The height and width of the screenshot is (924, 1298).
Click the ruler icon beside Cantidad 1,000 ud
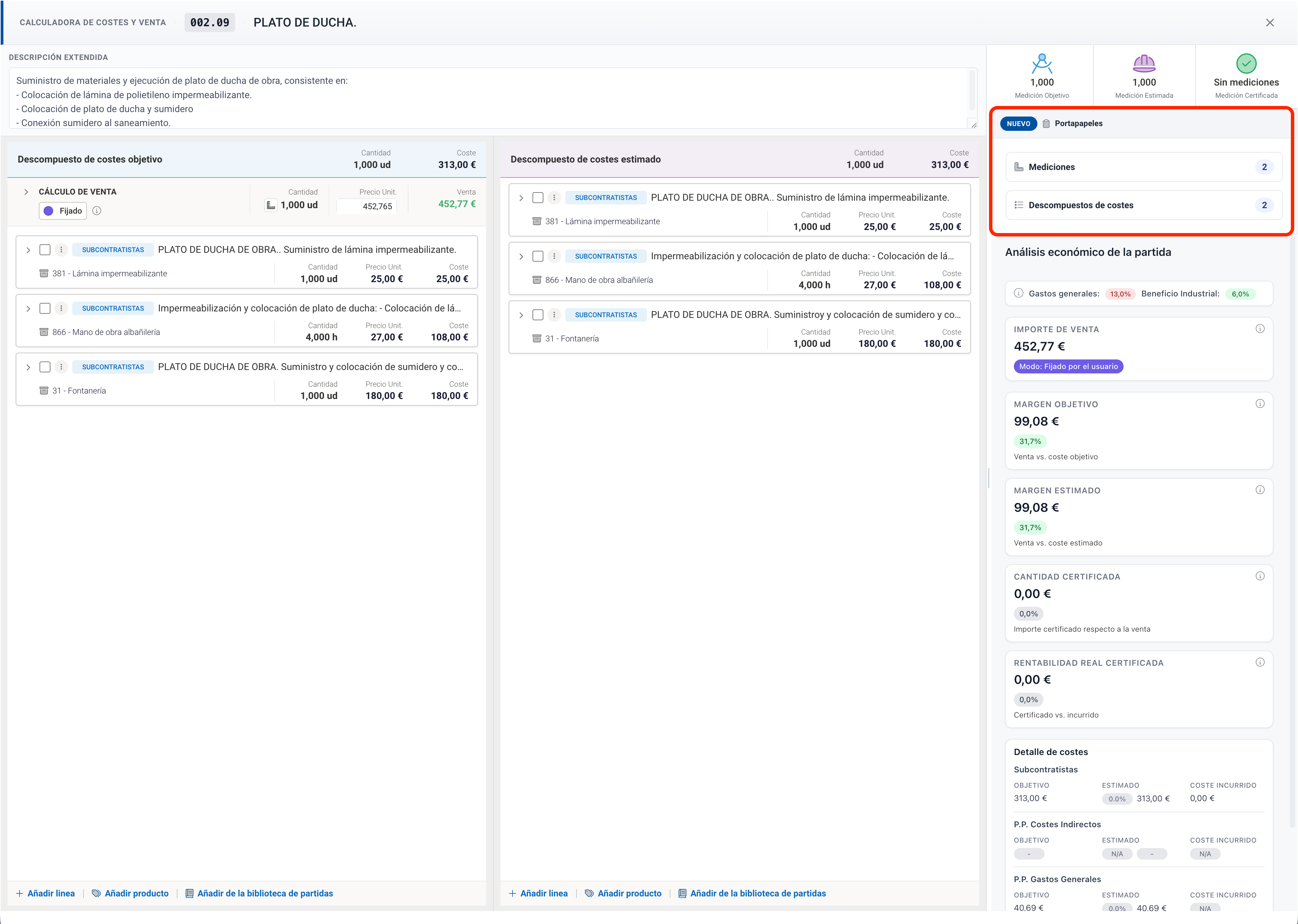click(x=271, y=205)
